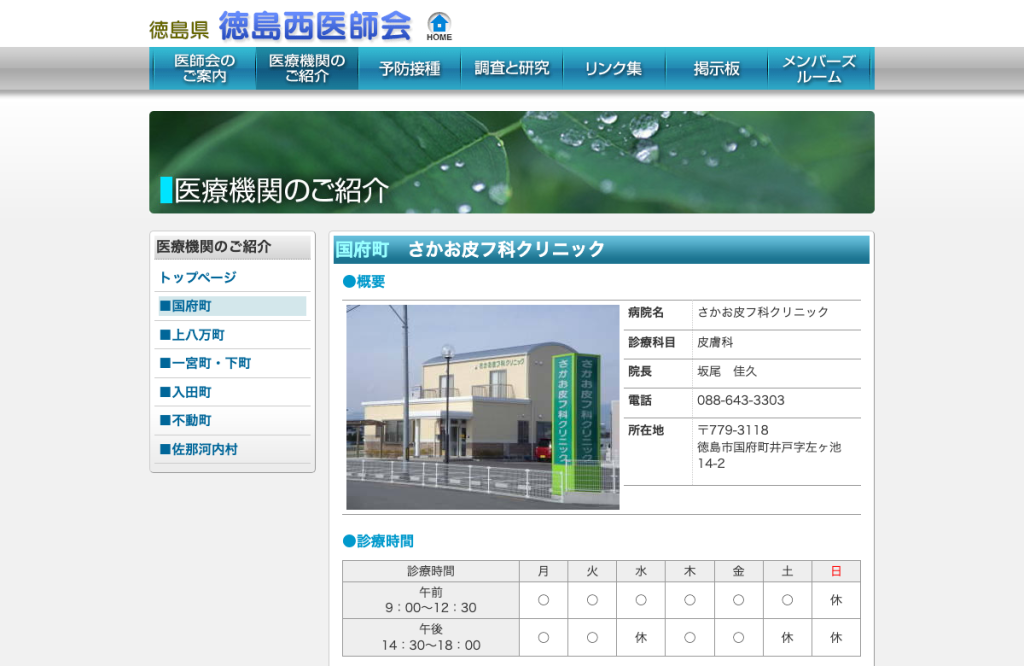1024x666 pixels.
Task: Open the 調査と研究 section
Action: 511,69
